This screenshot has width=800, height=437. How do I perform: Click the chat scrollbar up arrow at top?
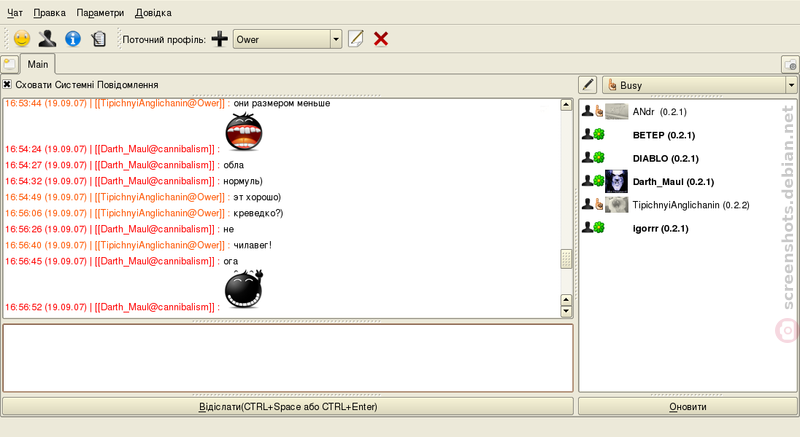566,105
